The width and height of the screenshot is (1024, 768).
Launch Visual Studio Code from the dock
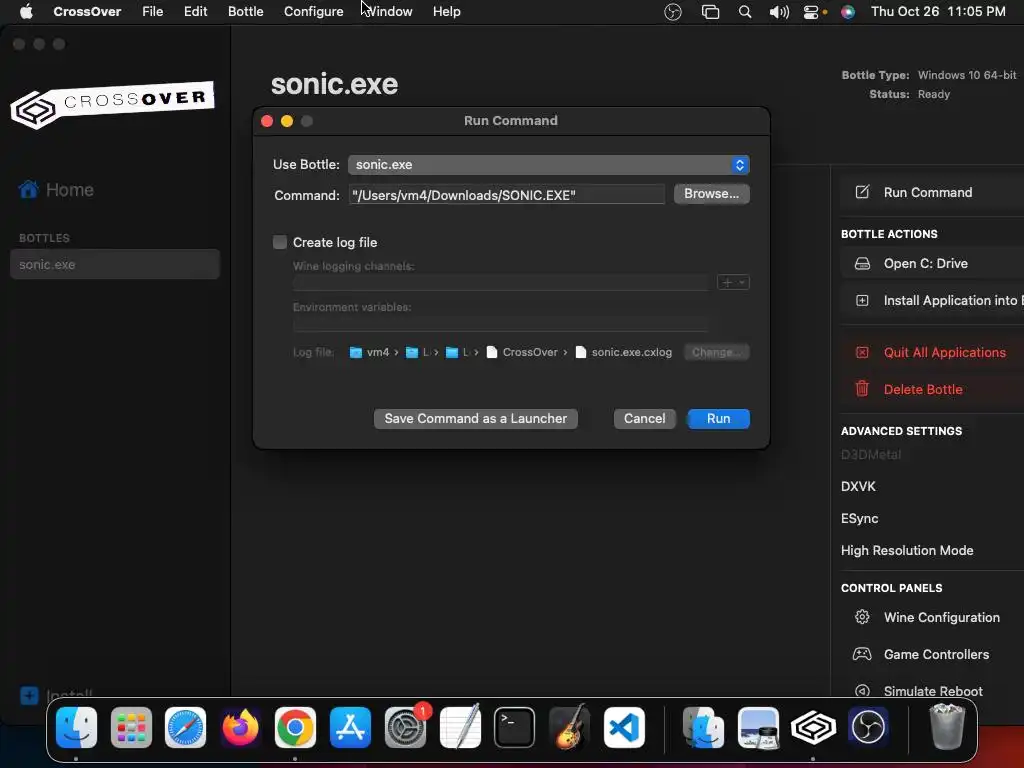point(624,727)
